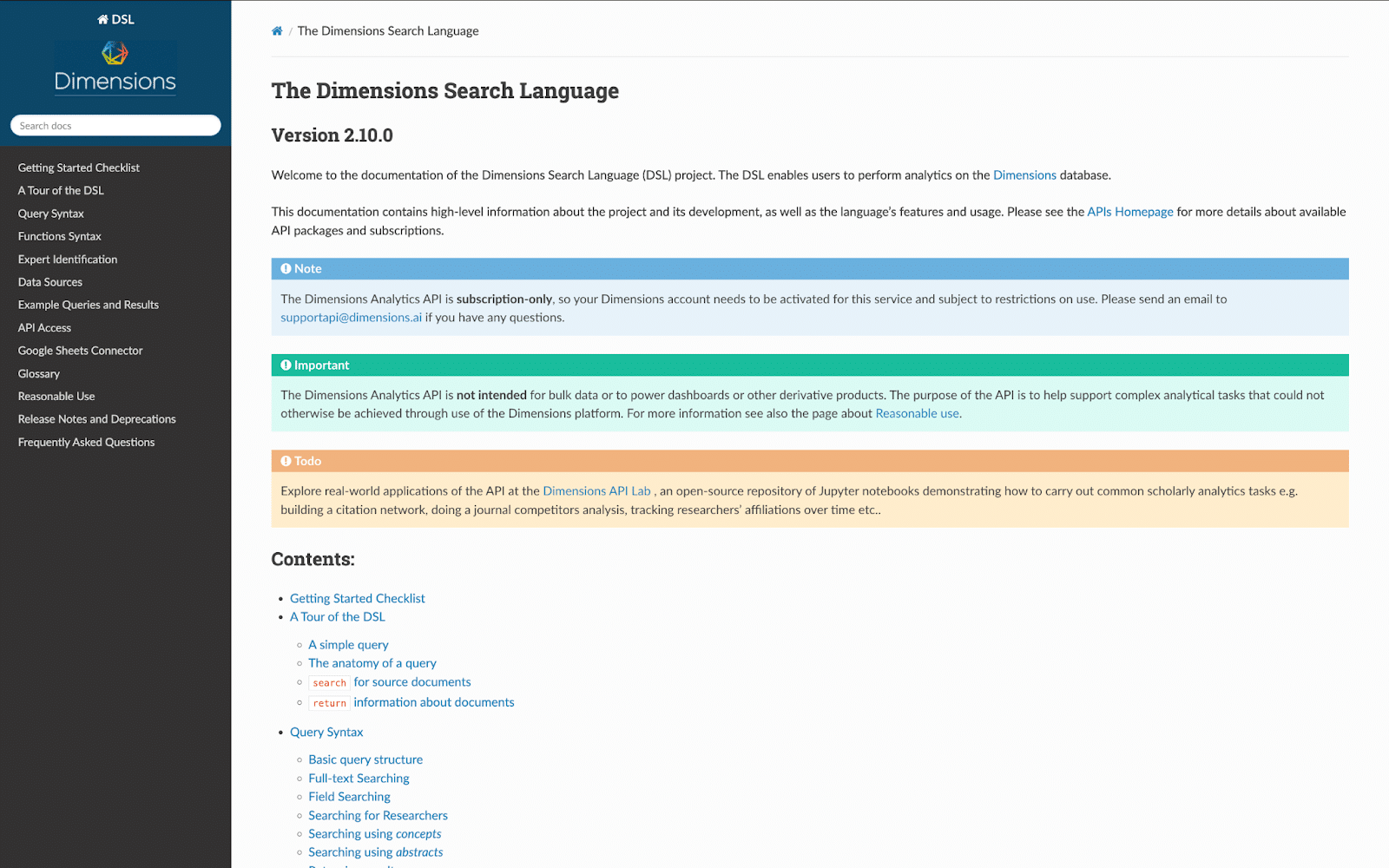Open return information about documents link
The image size is (1389, 868).
(411, 702)
